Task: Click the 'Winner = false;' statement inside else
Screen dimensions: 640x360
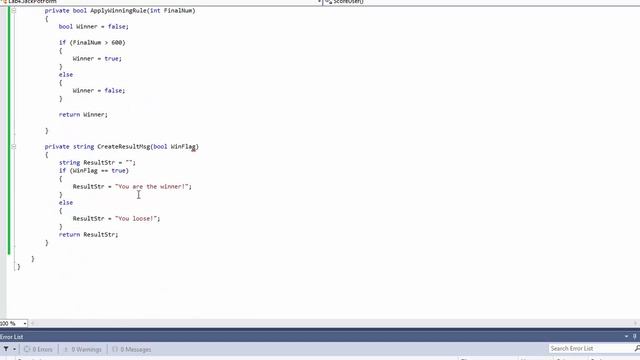Action: (99, 91)
